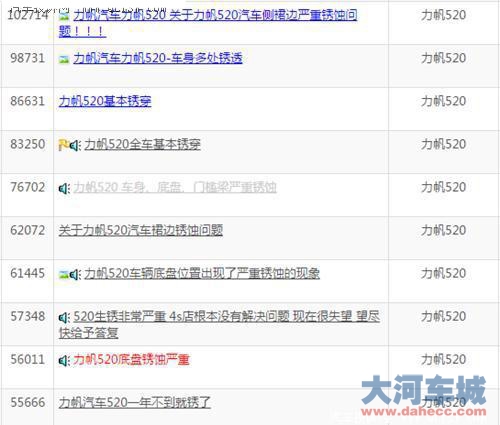Image resolution: width=500 pixels, height=425 pixels.
Task: Click the picture icon in row 61445
Action: coord(64,274)
